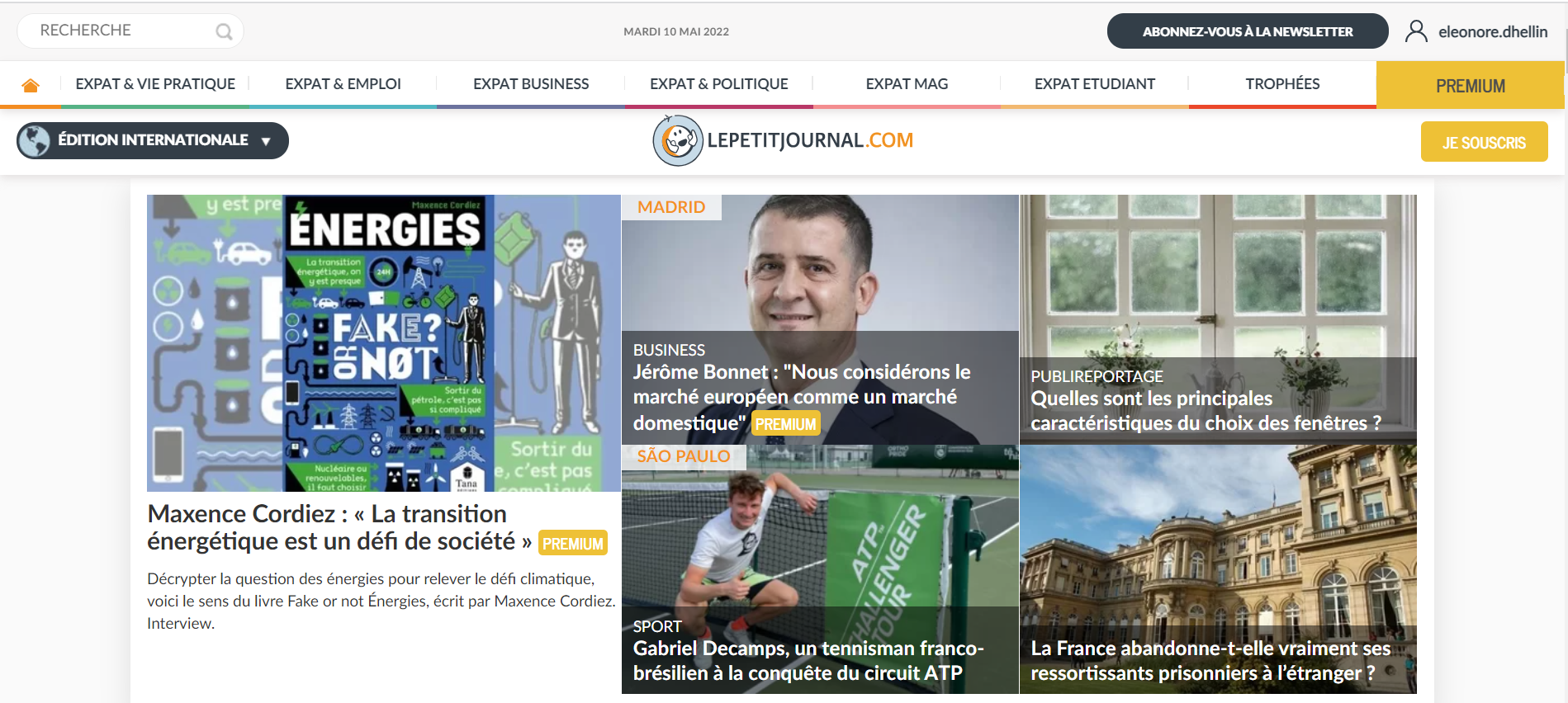Image resolution: width=1568 pixels, height=703 pixels.
Task: Click the Je souscris button
Action: coord(1484,142)
